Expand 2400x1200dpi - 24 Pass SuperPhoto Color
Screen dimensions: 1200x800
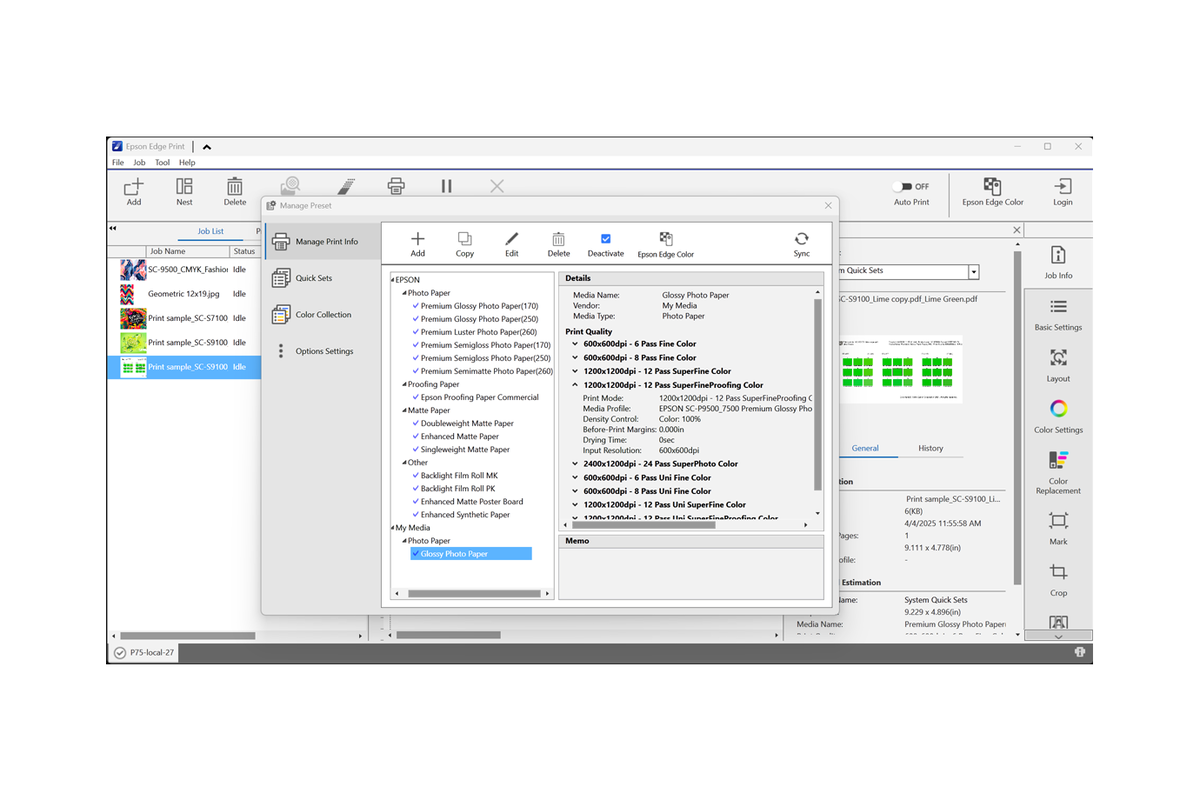tap(575, 464)
